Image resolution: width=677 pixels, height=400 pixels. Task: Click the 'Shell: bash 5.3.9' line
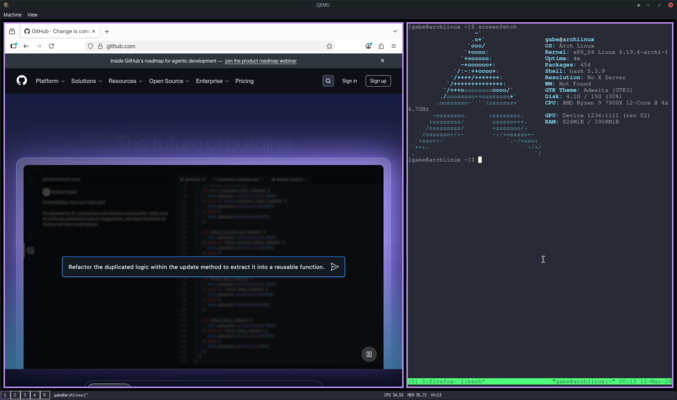tap(575, 71)
